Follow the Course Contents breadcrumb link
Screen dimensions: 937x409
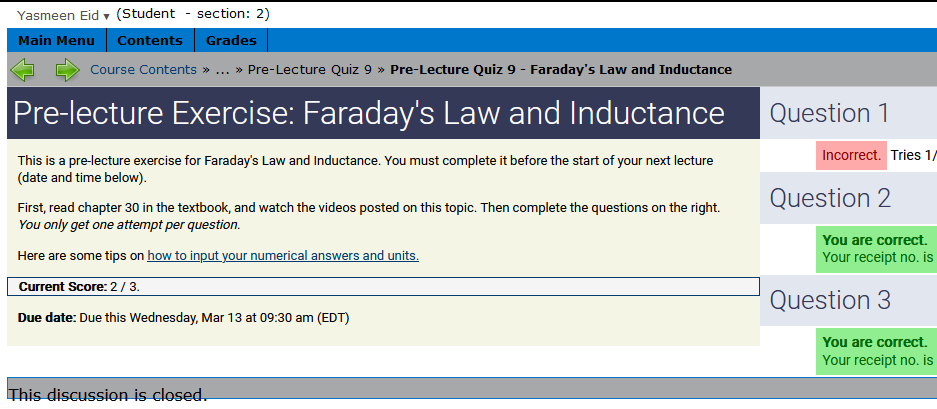[143, 70]
